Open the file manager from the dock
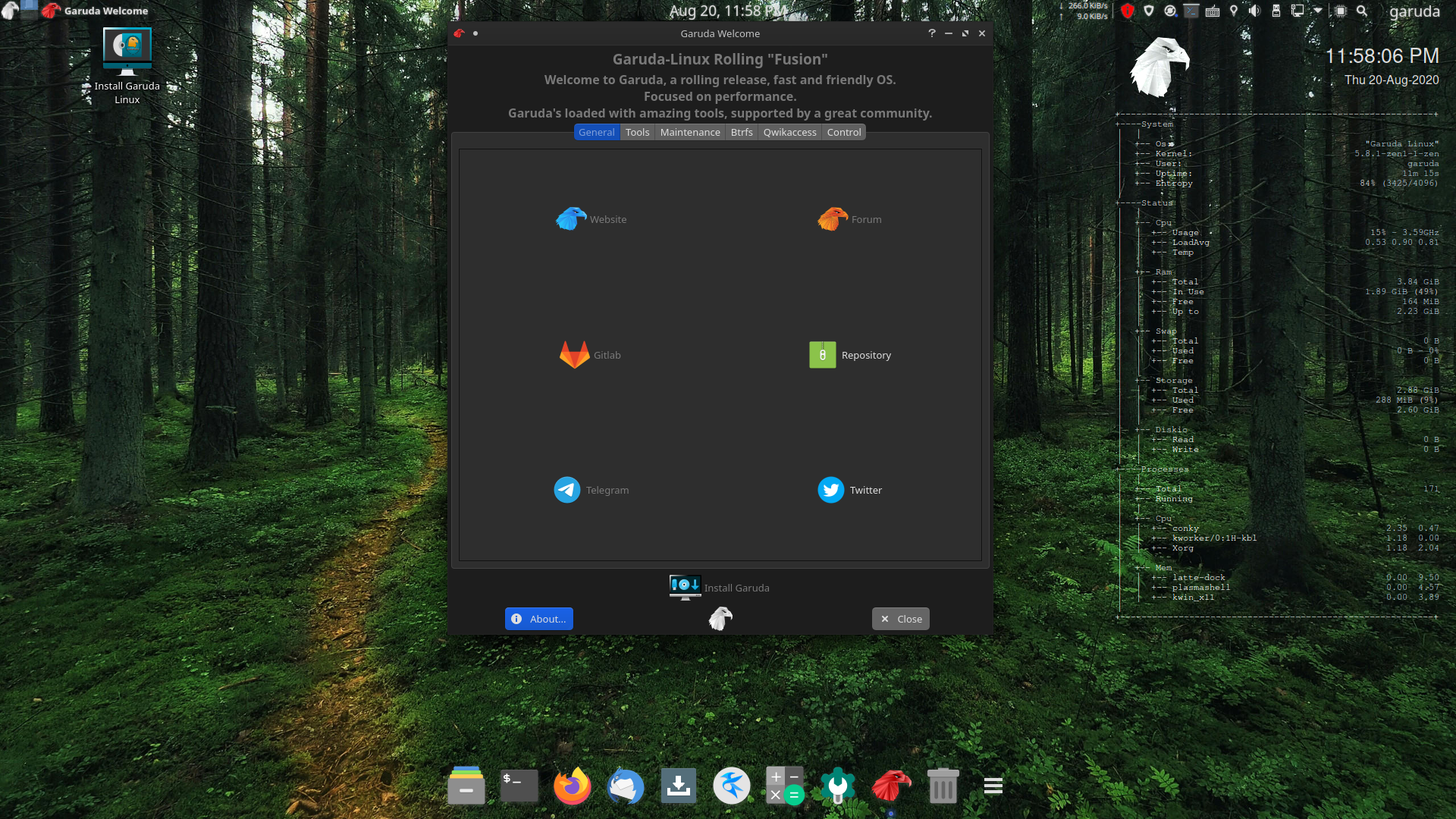This screenshot has width=1456, height=819. (x=466, y=786)
